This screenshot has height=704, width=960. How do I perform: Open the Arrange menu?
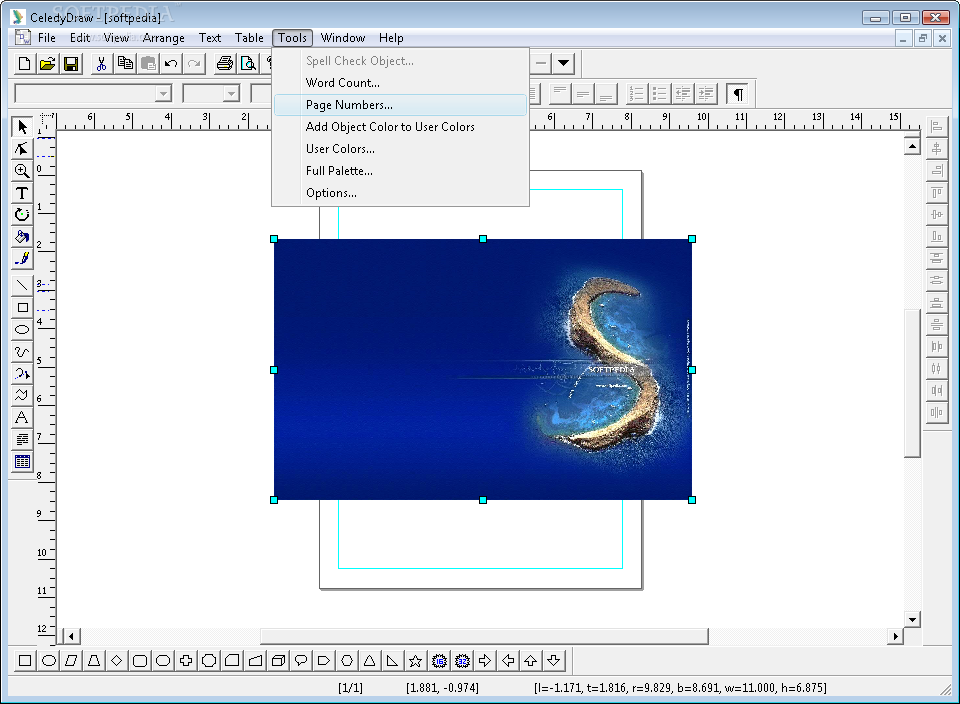tap(163, 38)
